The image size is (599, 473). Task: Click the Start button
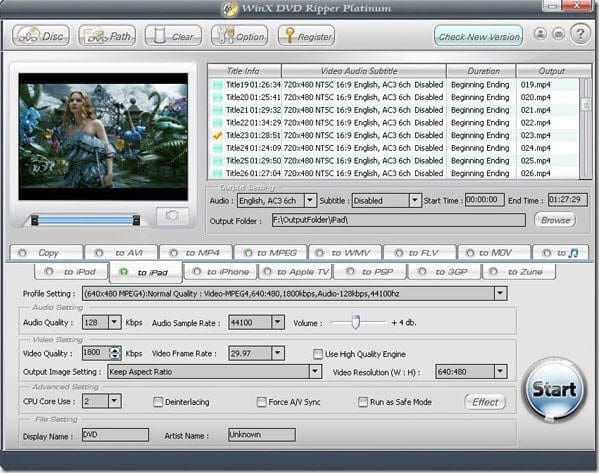click(x=554, y=389)
